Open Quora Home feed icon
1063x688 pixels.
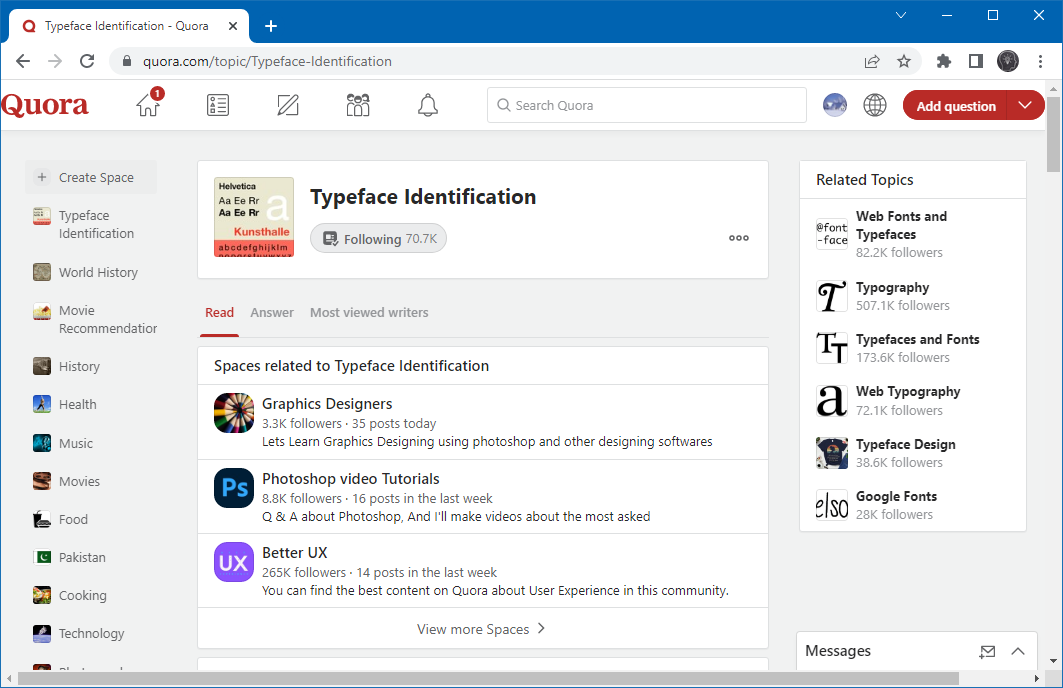tap(148, 105)
